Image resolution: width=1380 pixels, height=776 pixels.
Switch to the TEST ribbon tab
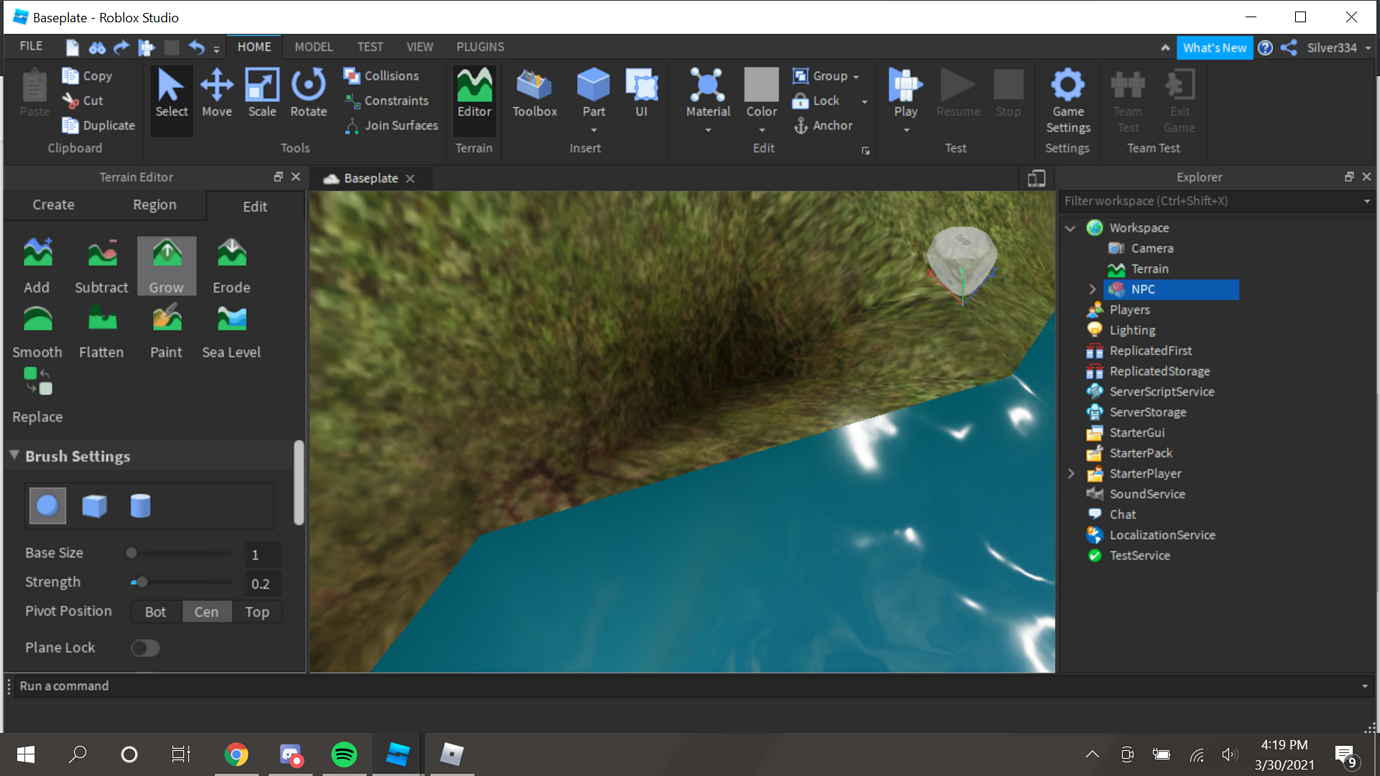(370, 47)
